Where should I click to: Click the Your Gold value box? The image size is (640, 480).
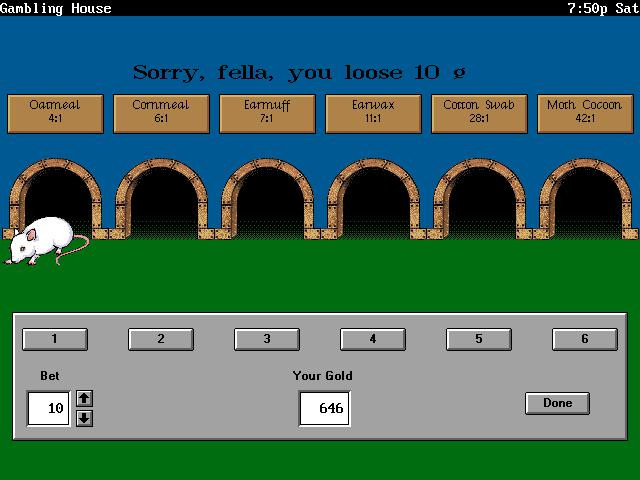(324, 408)
